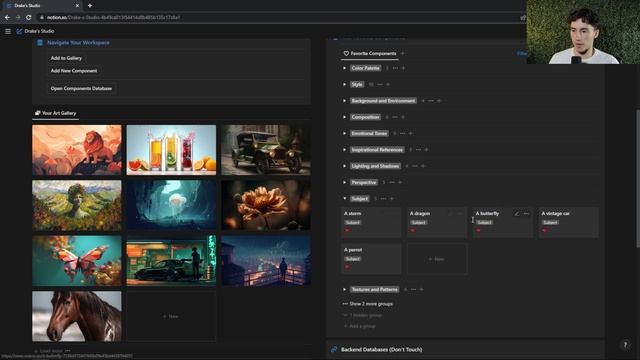The image size is (640, 360).
Task: Reveal the 1 hidden group
Action: click(362, 315)
